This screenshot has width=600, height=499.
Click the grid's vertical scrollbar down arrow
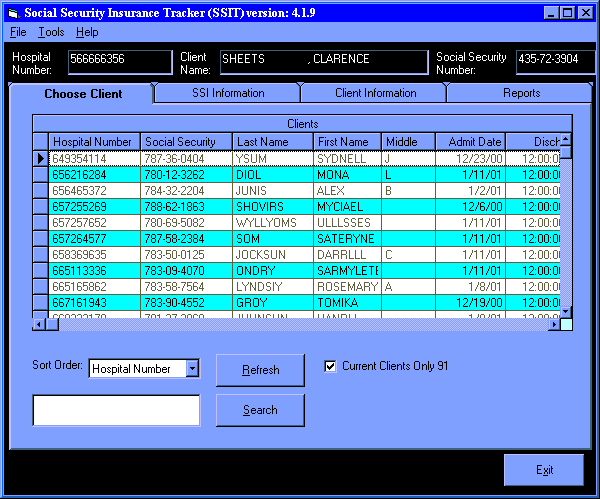point(566,312)
